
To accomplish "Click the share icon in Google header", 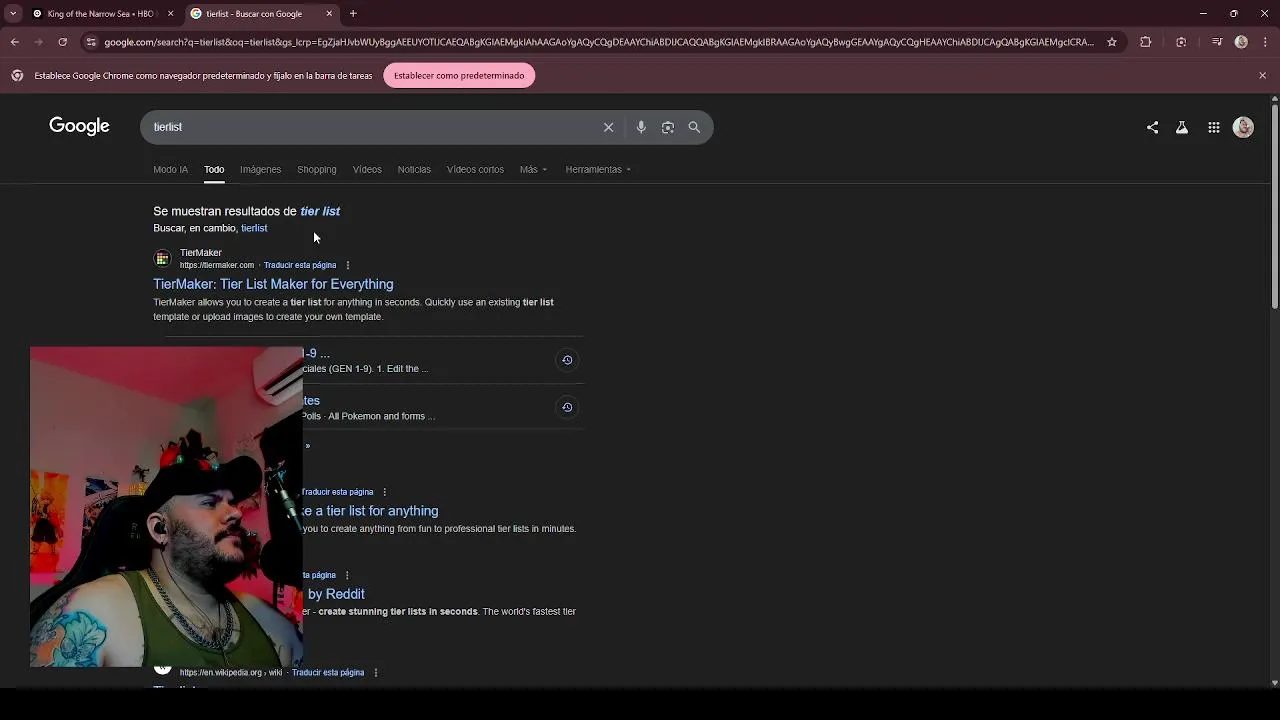I will click(x=1152, y=127).
